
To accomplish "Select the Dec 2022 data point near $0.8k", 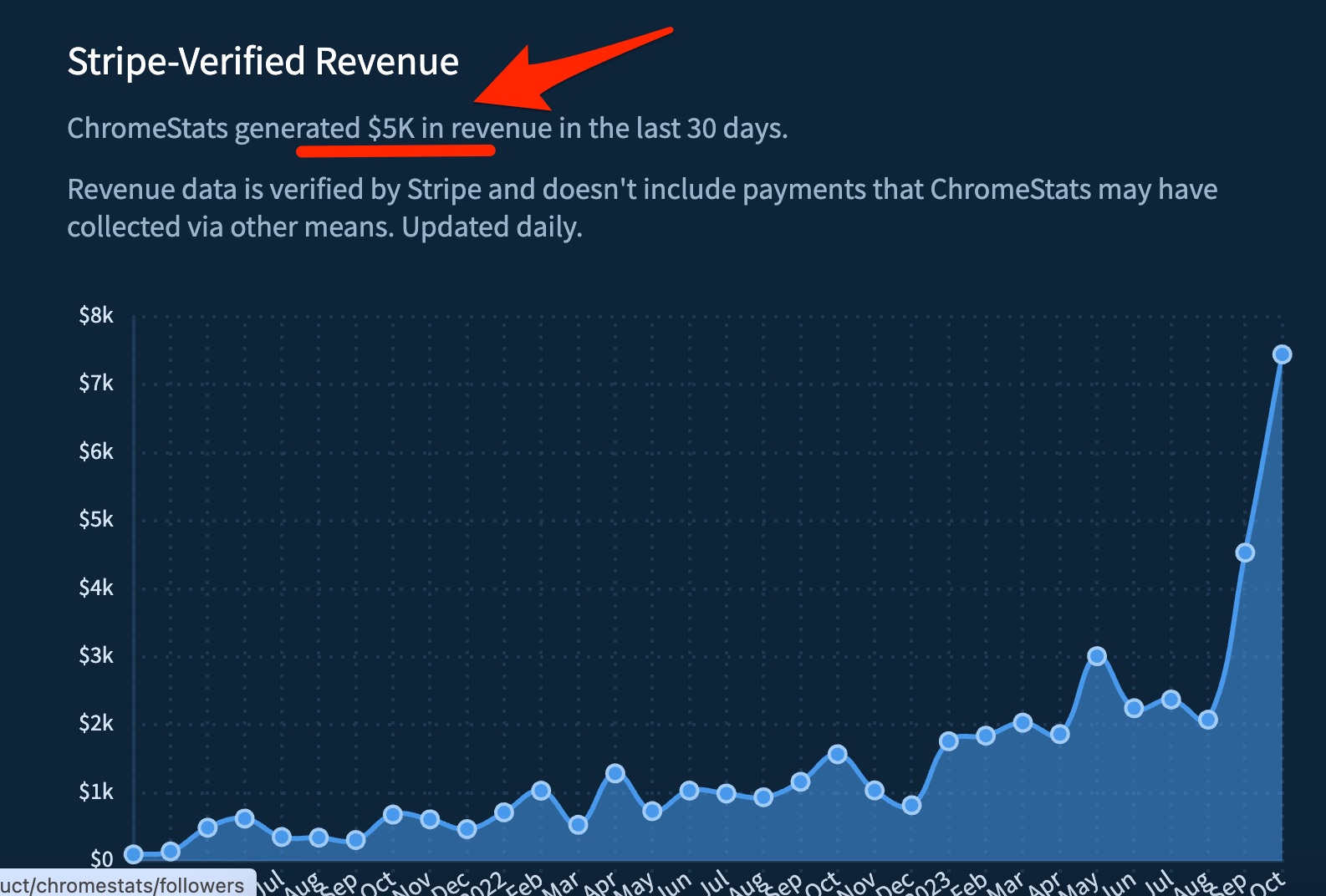I will click(911, 805).
